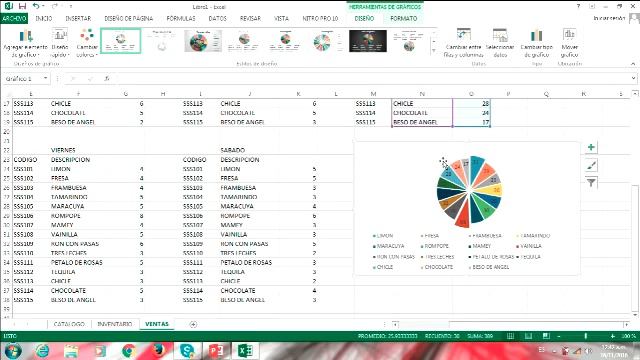Screen dimensions: 640x360
Task: Click the Save icon in quick access toolbar
Action: coord(23,6)
